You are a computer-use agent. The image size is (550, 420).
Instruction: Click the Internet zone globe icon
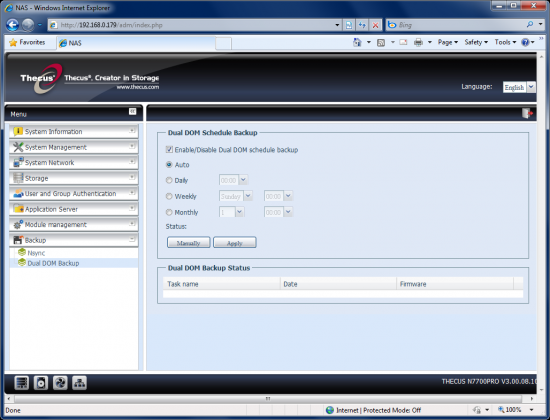click(330, 410)
